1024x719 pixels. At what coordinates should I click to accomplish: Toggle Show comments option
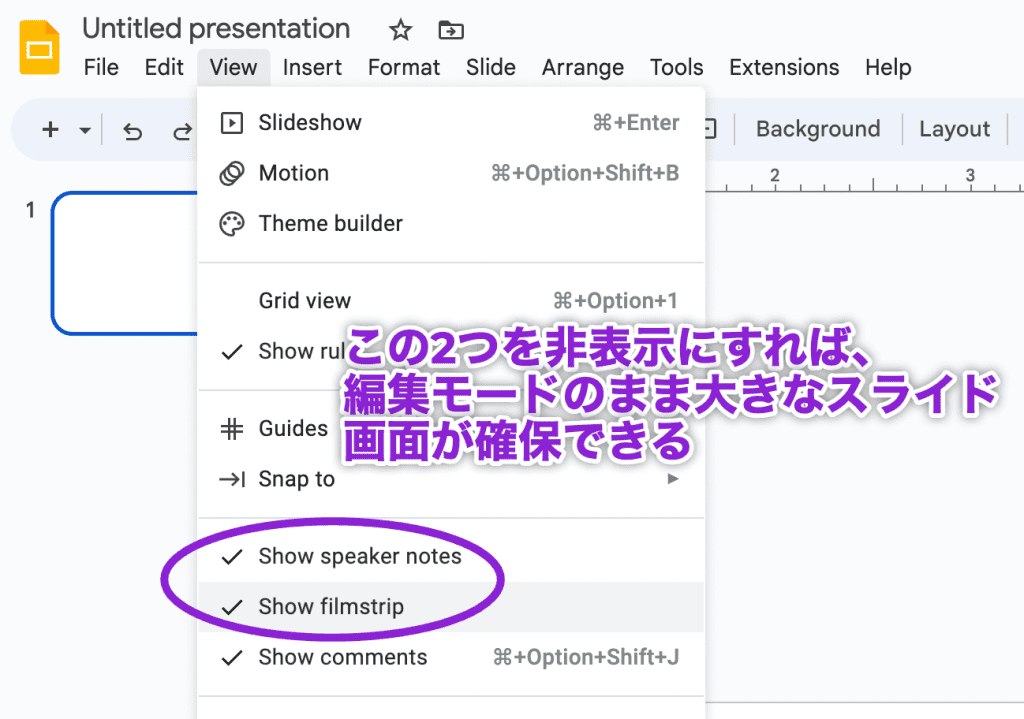pyautogui.click(x=342, y=657)
